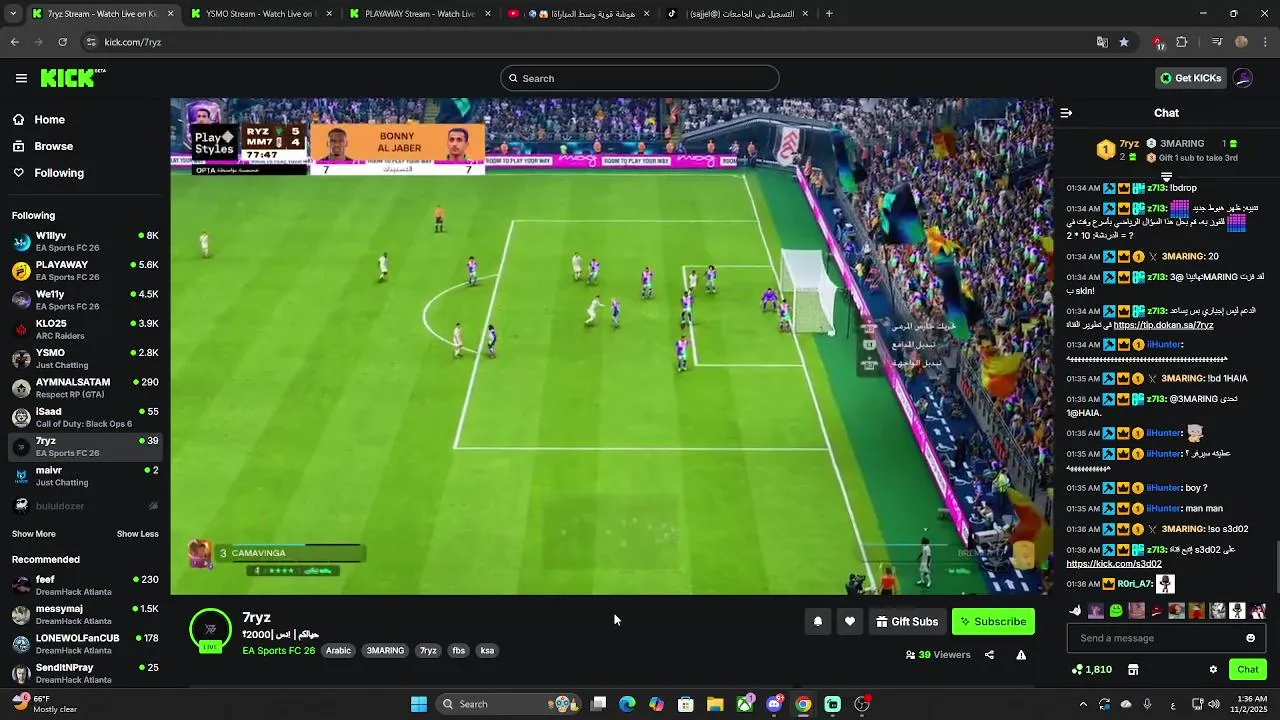The width and height of the screenshot is (1280, 720).
Task: Open maivr channel in the following list
Action: 85,475
